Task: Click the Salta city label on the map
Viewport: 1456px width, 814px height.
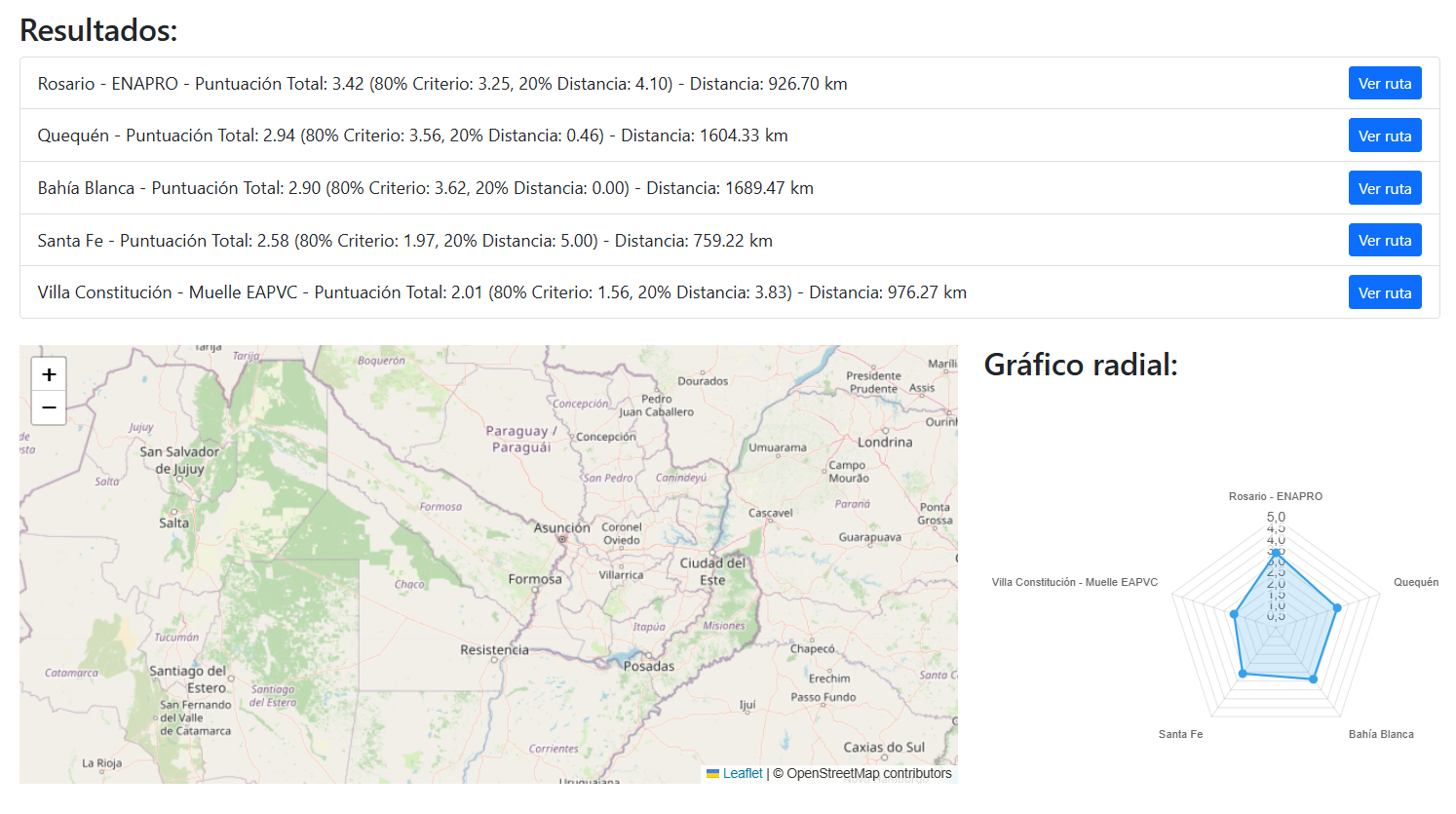Action: 173,523
